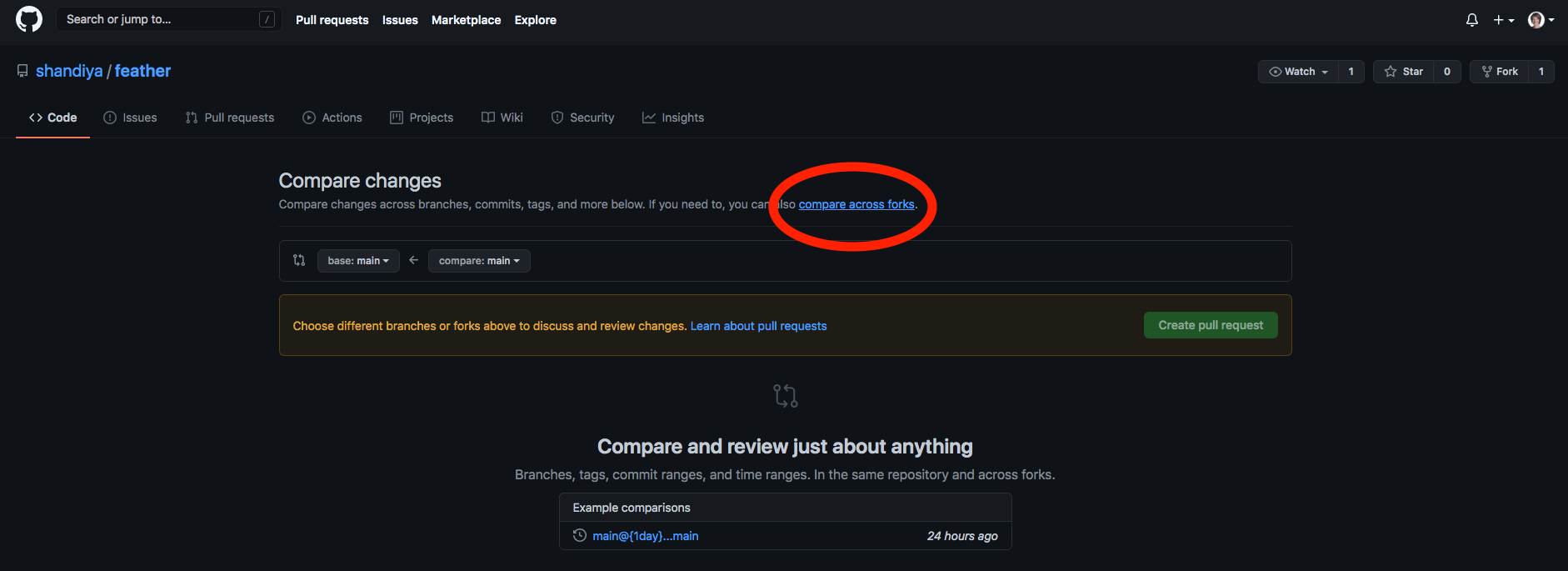Image resolution: width=1568 pixels, height=571 pixels.
Task: View the forks count next to Fork
Action: tap(1541, 72)
